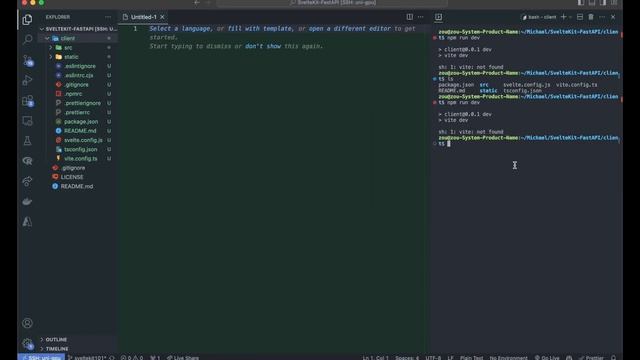Click Live Share in the status bar
This screenshot has width=640, height=360.
coord(182,358)
